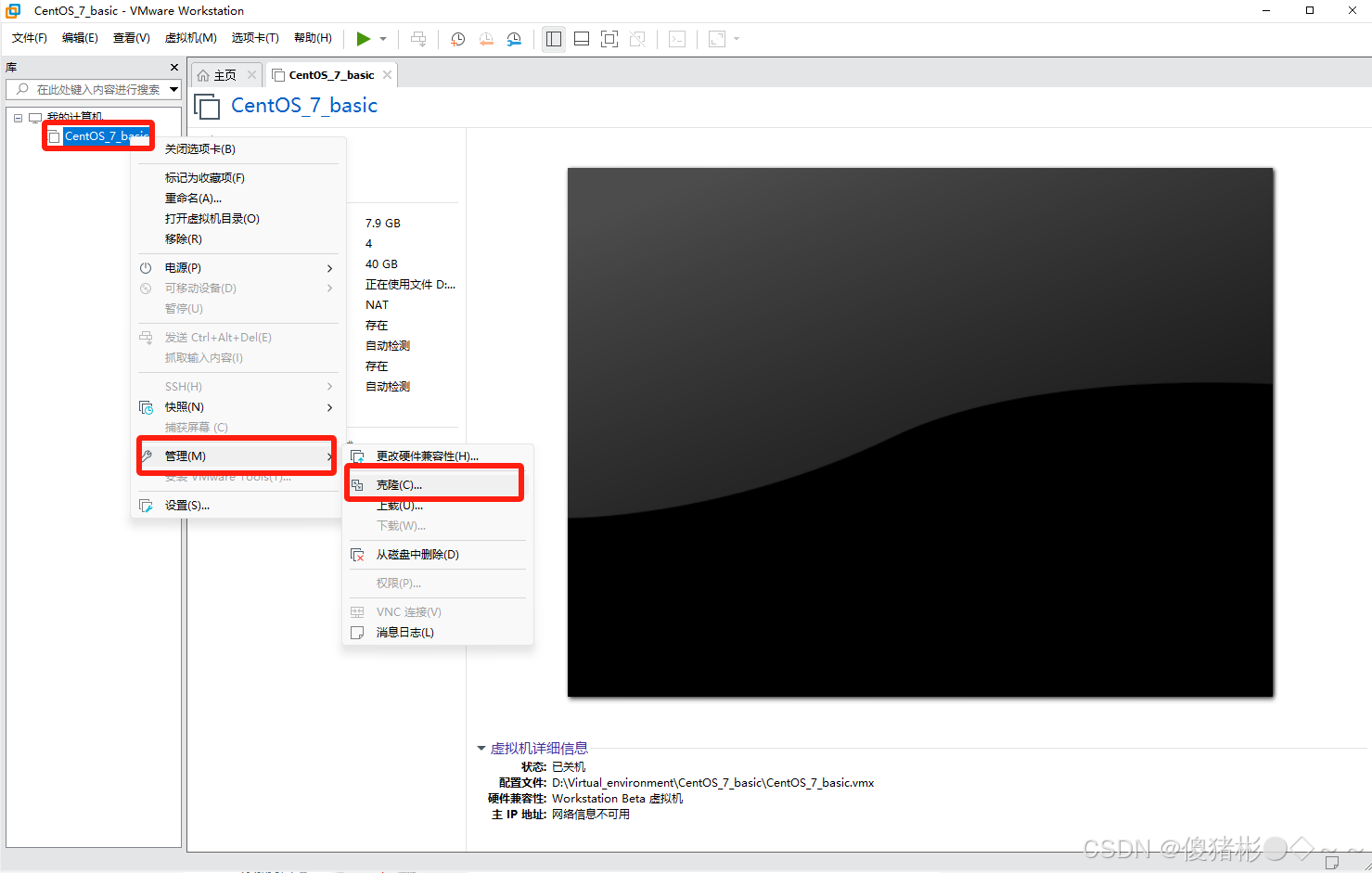This screenshot has width=1372, height=873.
Task: Click the snapshot icon next to 快照(N)
Action: coord(146,407)
